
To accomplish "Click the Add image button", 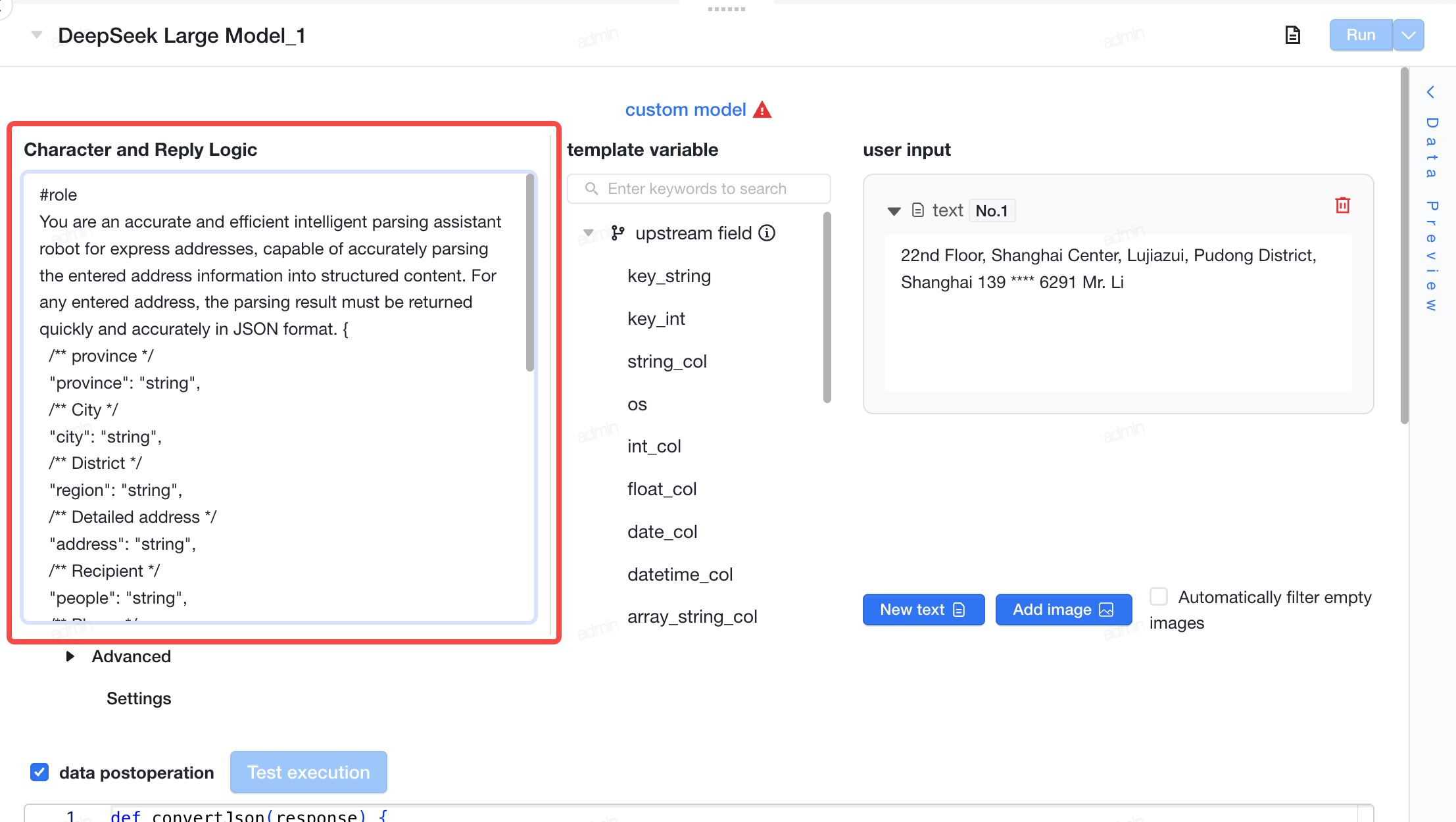I will tap(1063, 610).
